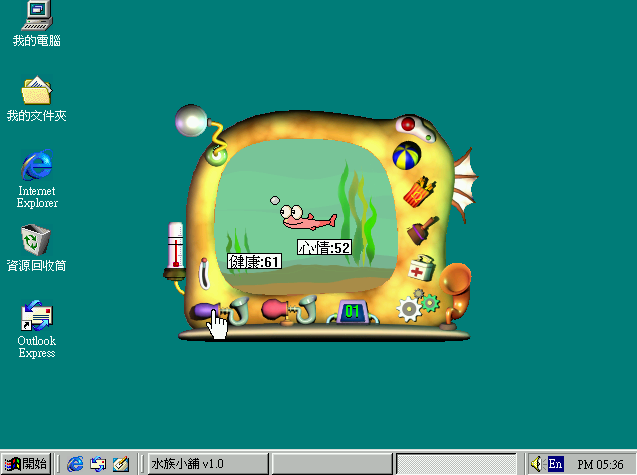Select the cleaning brush icon
The height and width of the screenshot is (475, 637).
click(x=423, y=230)
